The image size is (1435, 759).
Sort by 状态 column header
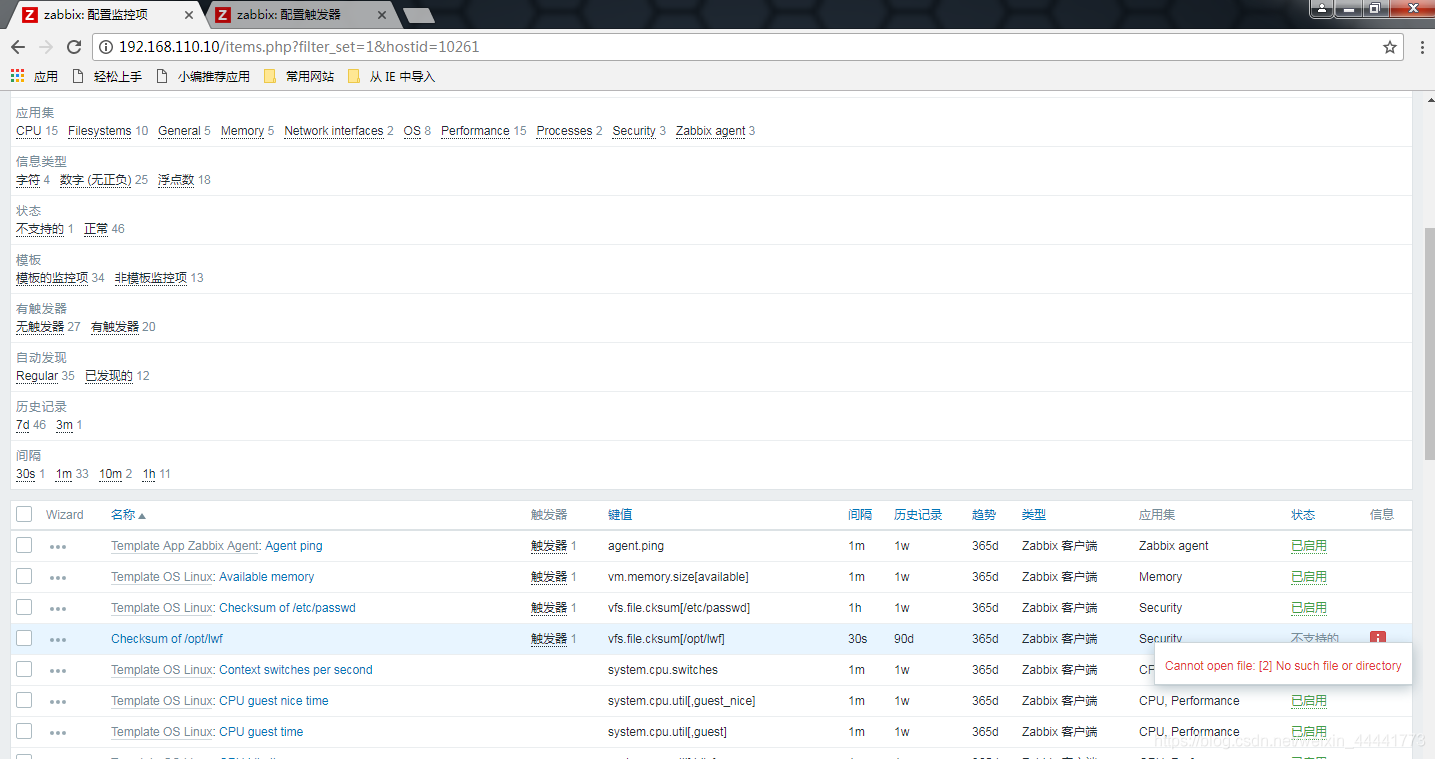click(1303, 514)
